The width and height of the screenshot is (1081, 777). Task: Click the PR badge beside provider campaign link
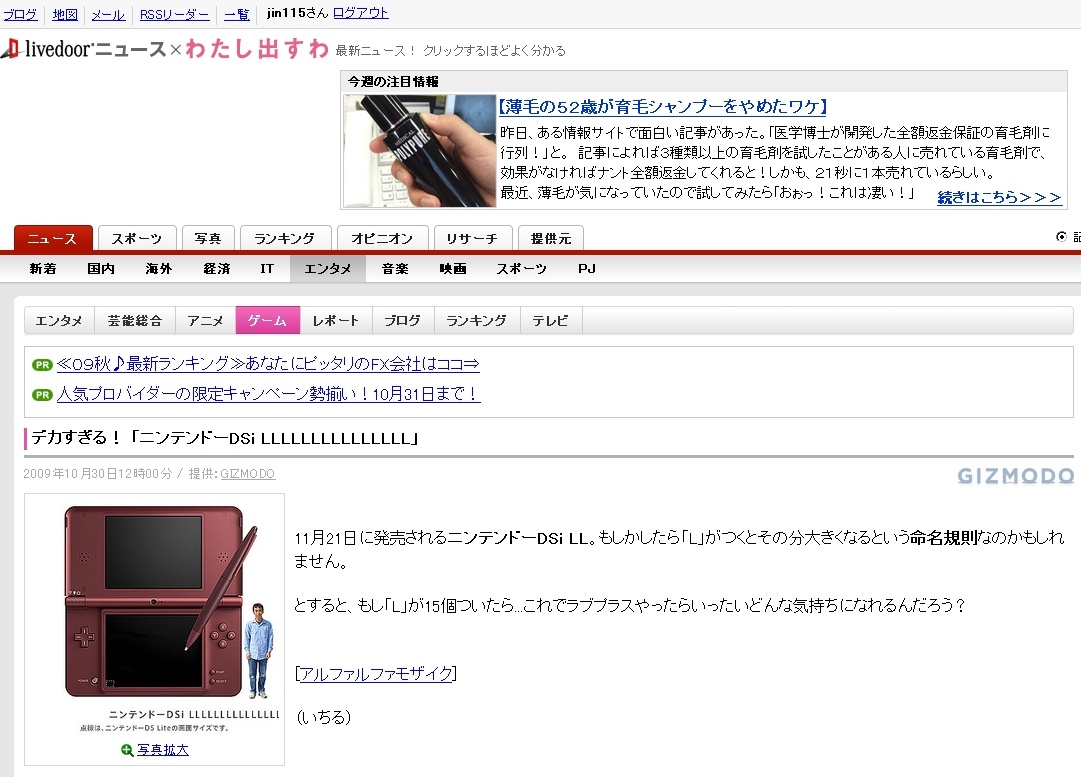coord(42,394)
